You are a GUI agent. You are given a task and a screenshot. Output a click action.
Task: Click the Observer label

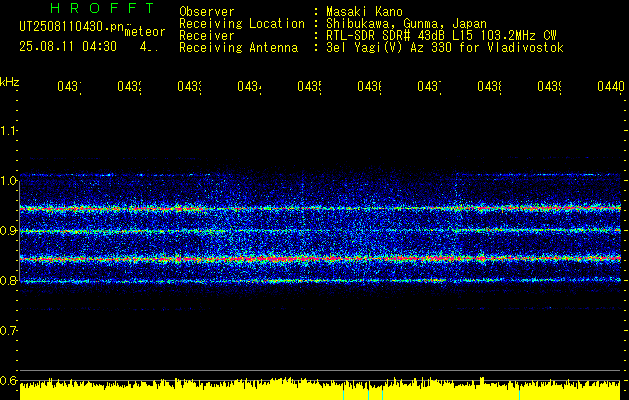(x=207, y=12)
